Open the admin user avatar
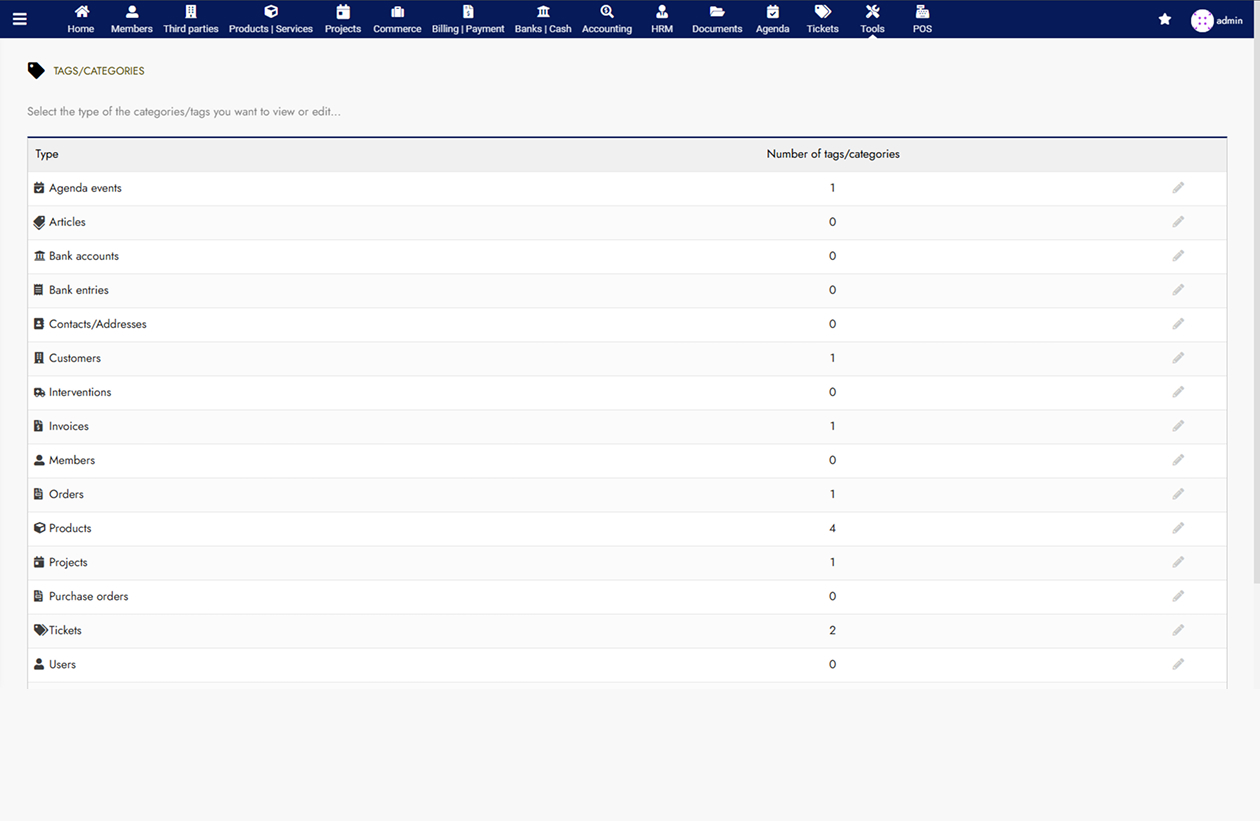The height and width of the screenshot is (821, 1260). point(1201,20)
